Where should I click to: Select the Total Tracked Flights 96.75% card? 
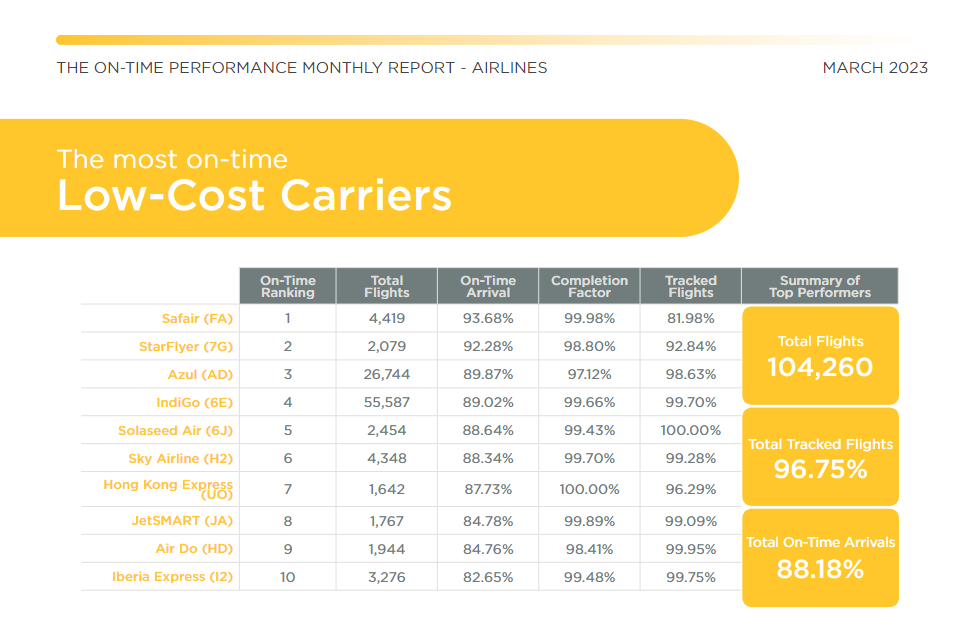tap(820, 457)
